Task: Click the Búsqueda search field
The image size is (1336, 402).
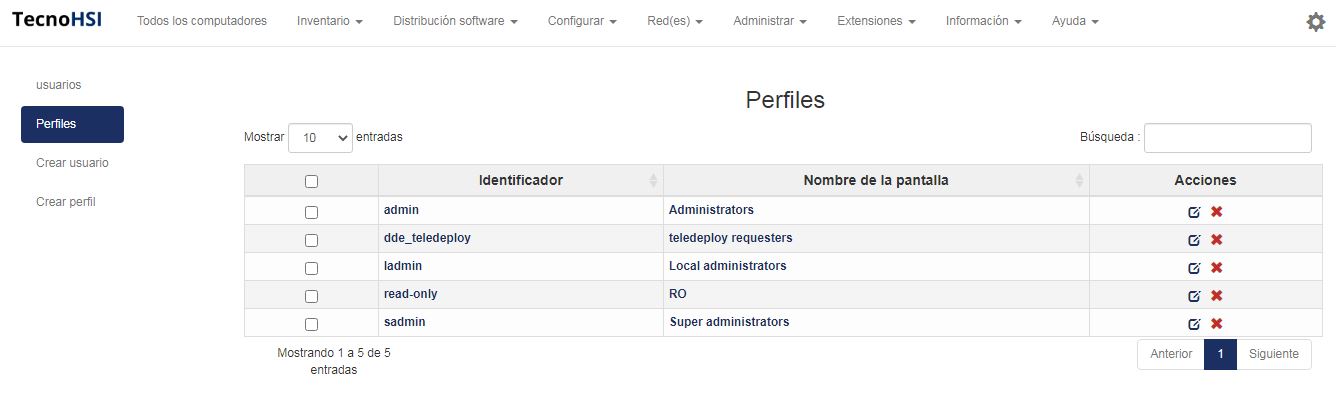Action: tap(1227, 138)
